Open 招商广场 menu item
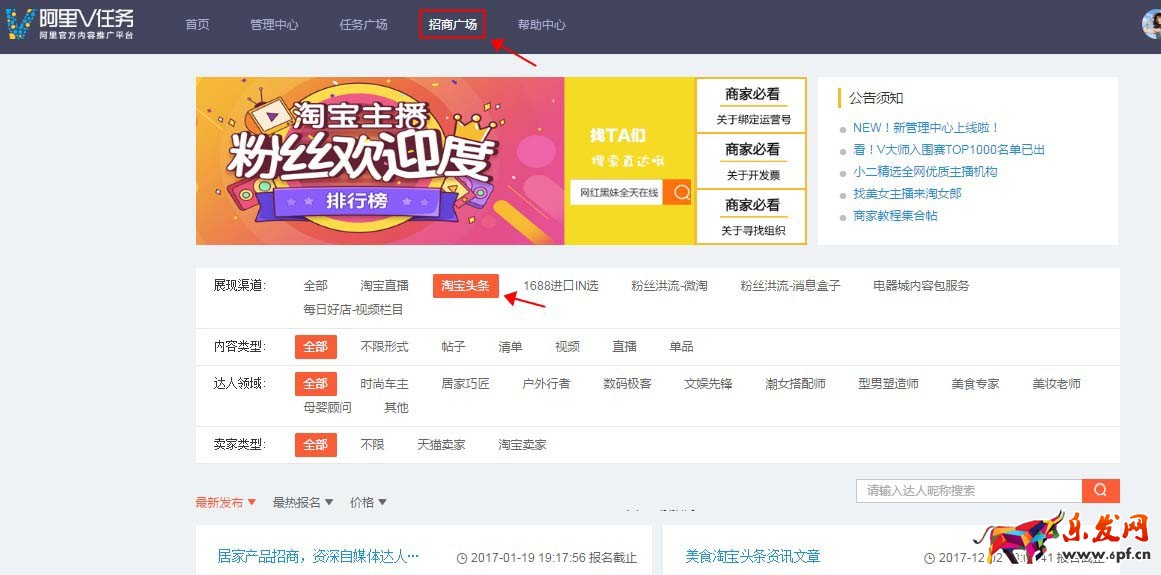Viewport: 1161px width, 575px height. coord(452,24)
